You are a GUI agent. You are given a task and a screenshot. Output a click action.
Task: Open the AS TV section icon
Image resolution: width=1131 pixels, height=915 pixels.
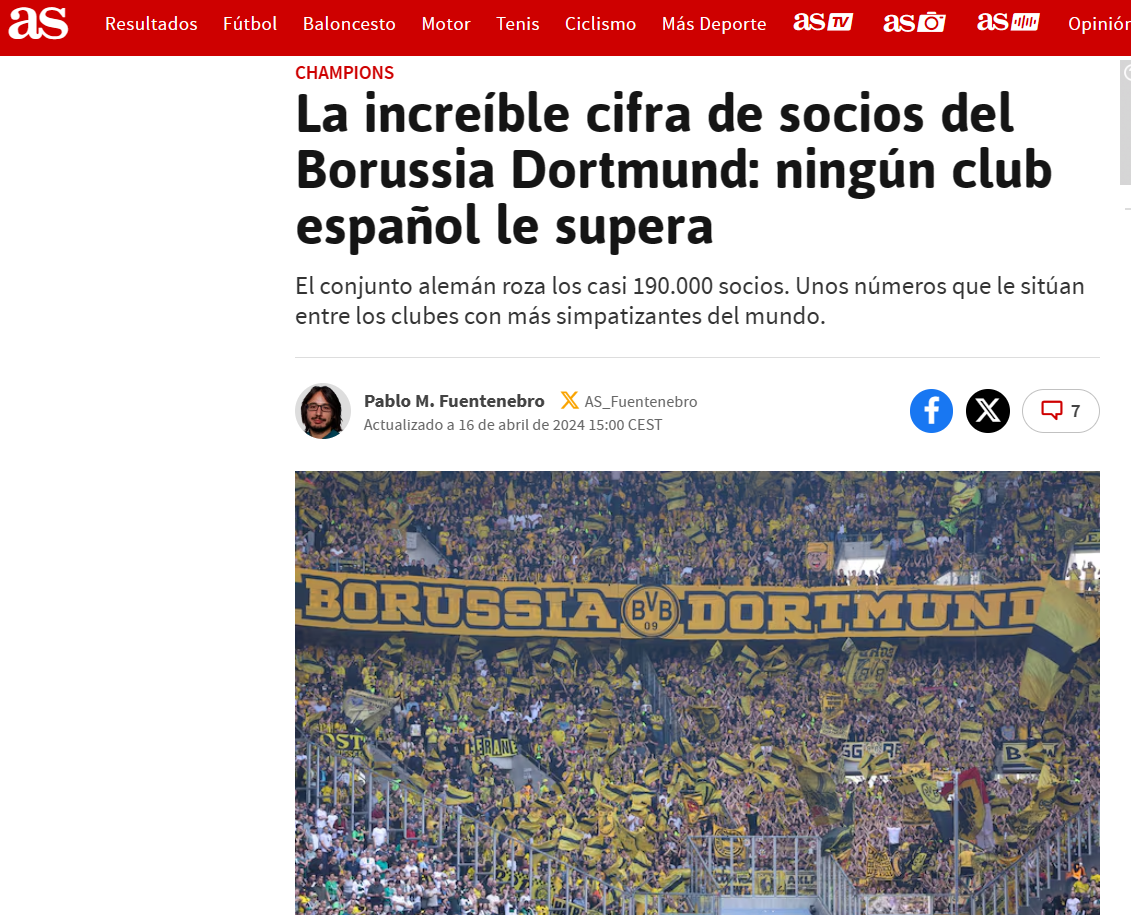coord(823,22)
